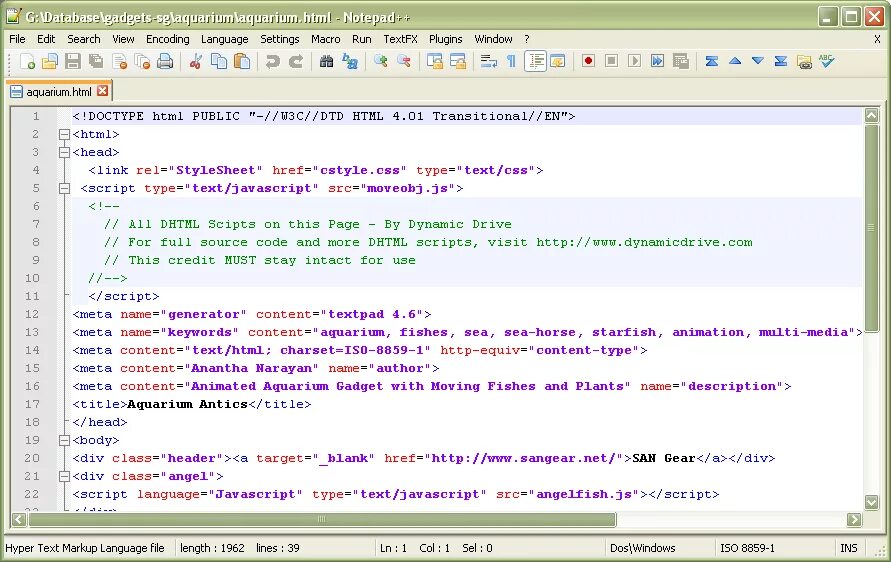Click the Dos\Windows status bar field
The width and height of the screenshot is (891, 562).
pyautogui.click(x=643, y=548)
